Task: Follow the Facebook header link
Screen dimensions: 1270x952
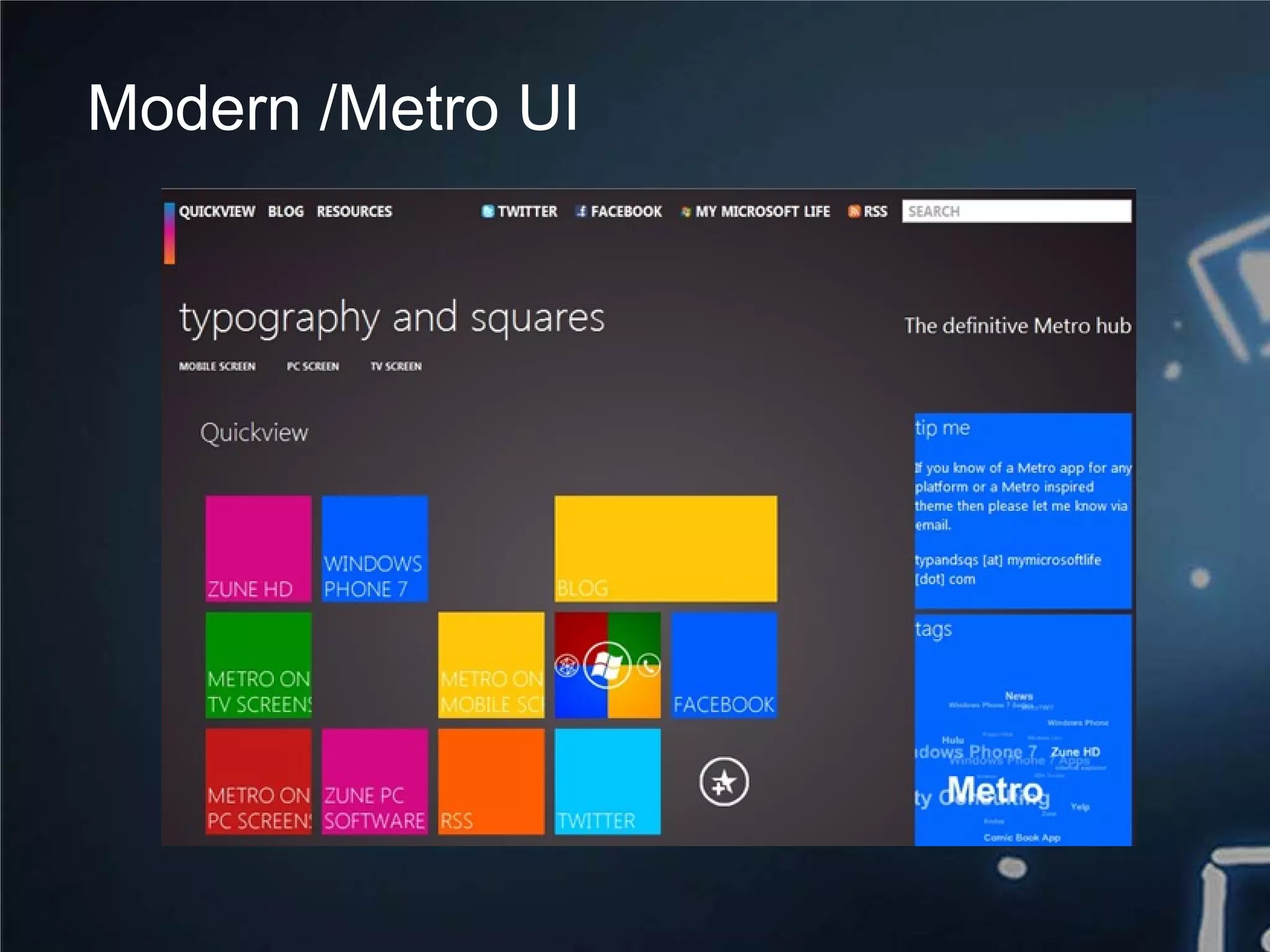Action: pos(626,211)
